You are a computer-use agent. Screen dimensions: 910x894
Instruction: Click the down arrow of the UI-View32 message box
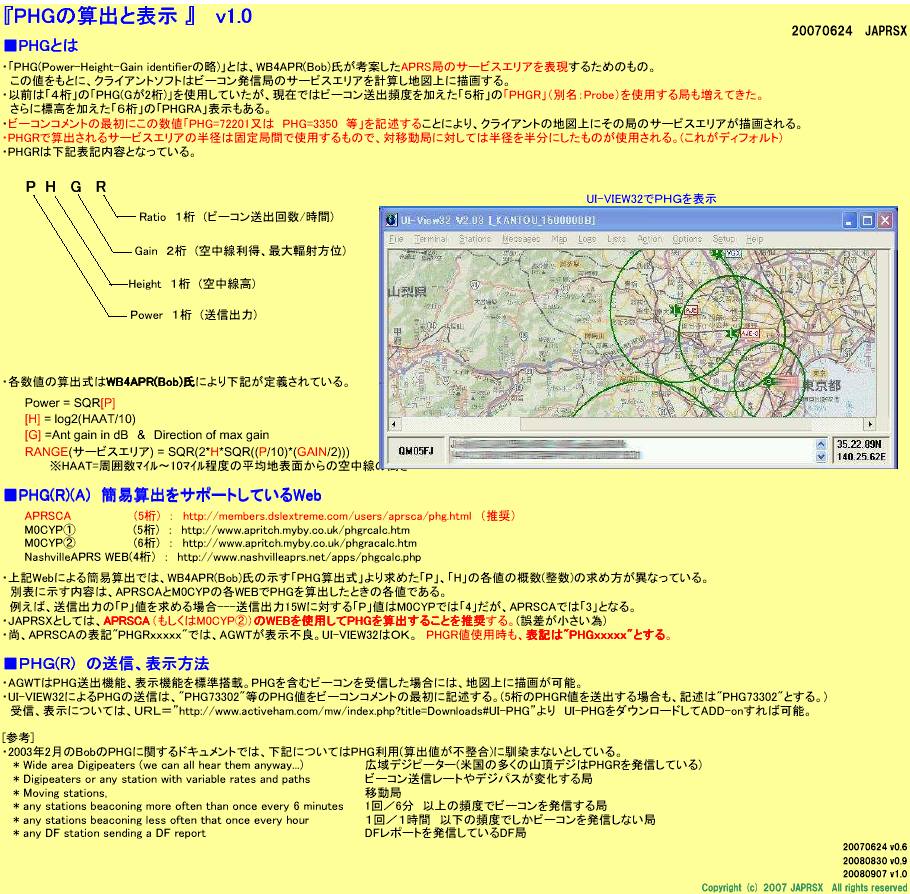click(x=820, y=456)
